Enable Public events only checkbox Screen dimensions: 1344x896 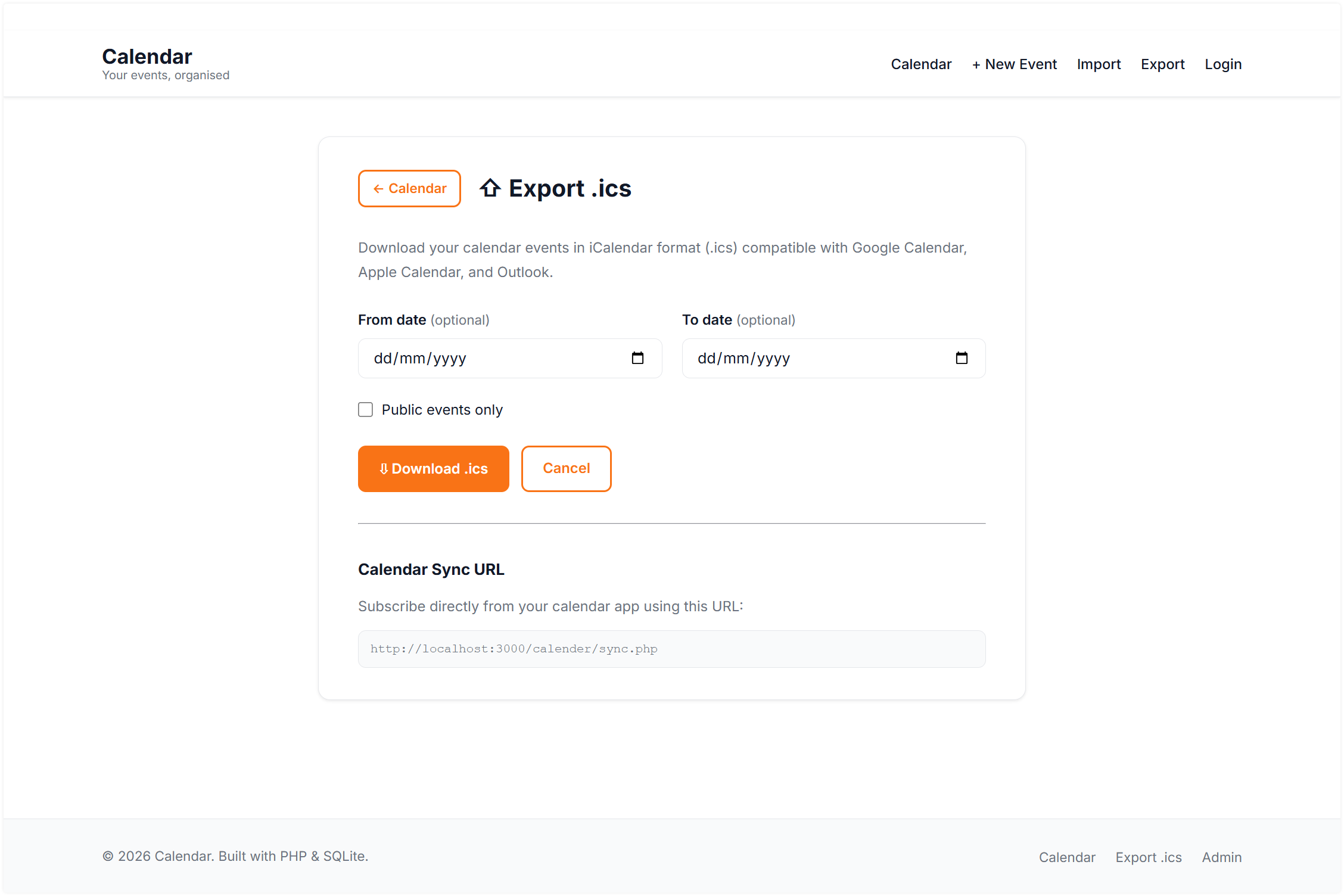365,409
